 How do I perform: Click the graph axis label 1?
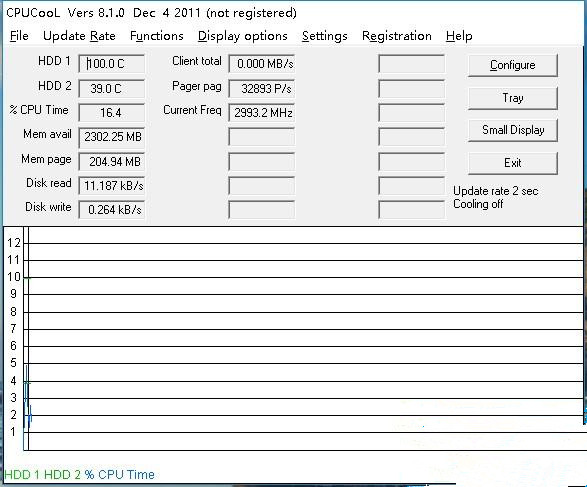(13, 432)
